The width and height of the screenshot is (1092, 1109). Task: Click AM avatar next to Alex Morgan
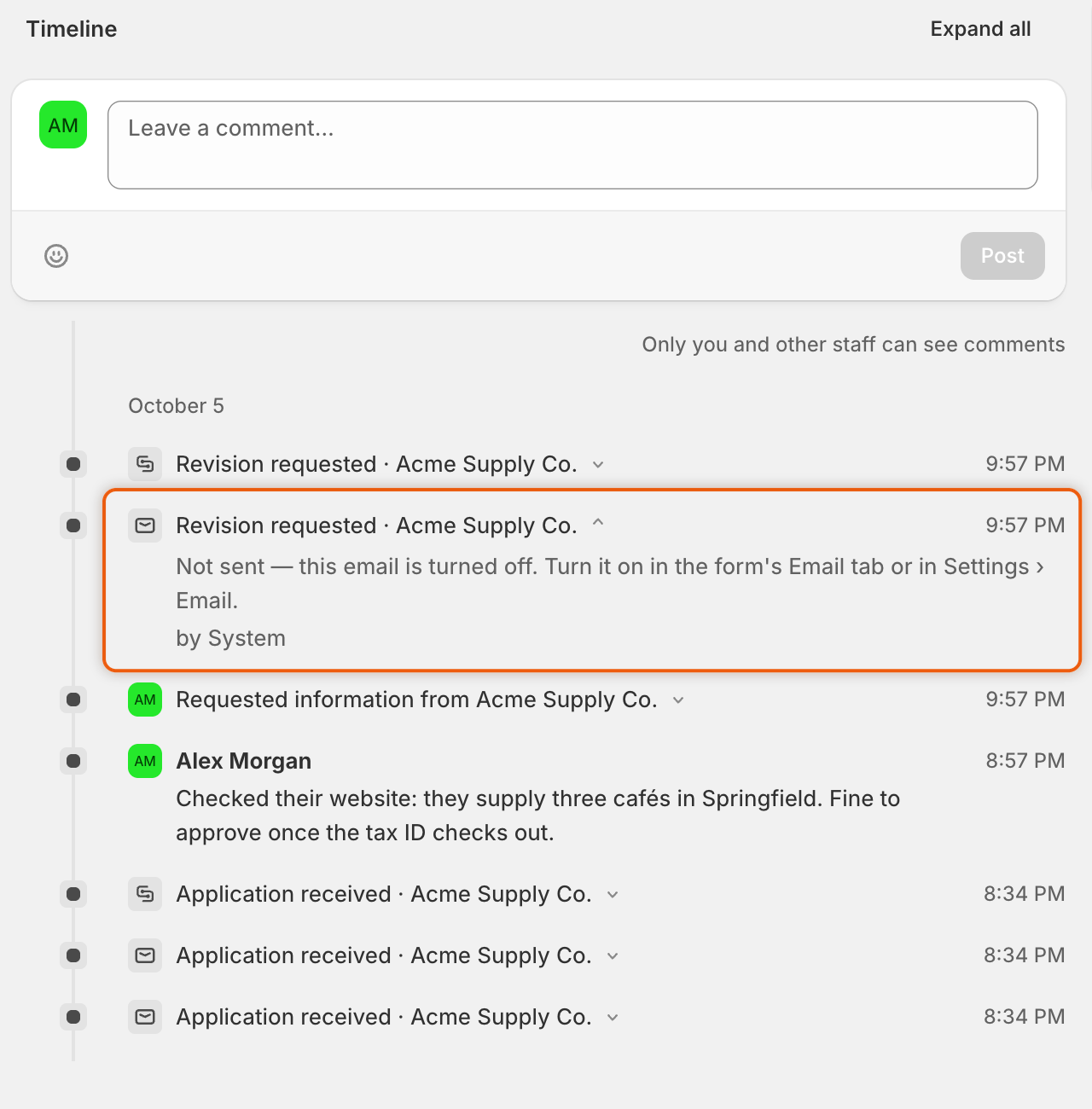pos(145,761)
